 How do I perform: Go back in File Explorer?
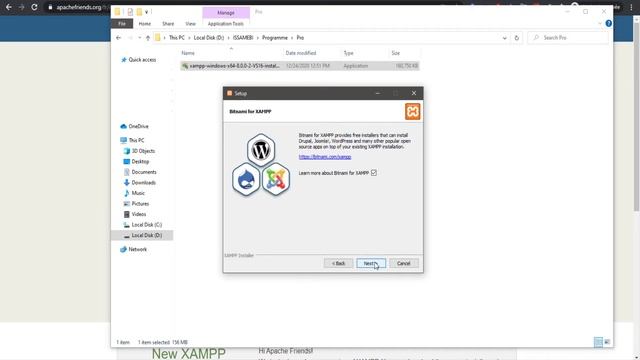(x=118, y=38)
